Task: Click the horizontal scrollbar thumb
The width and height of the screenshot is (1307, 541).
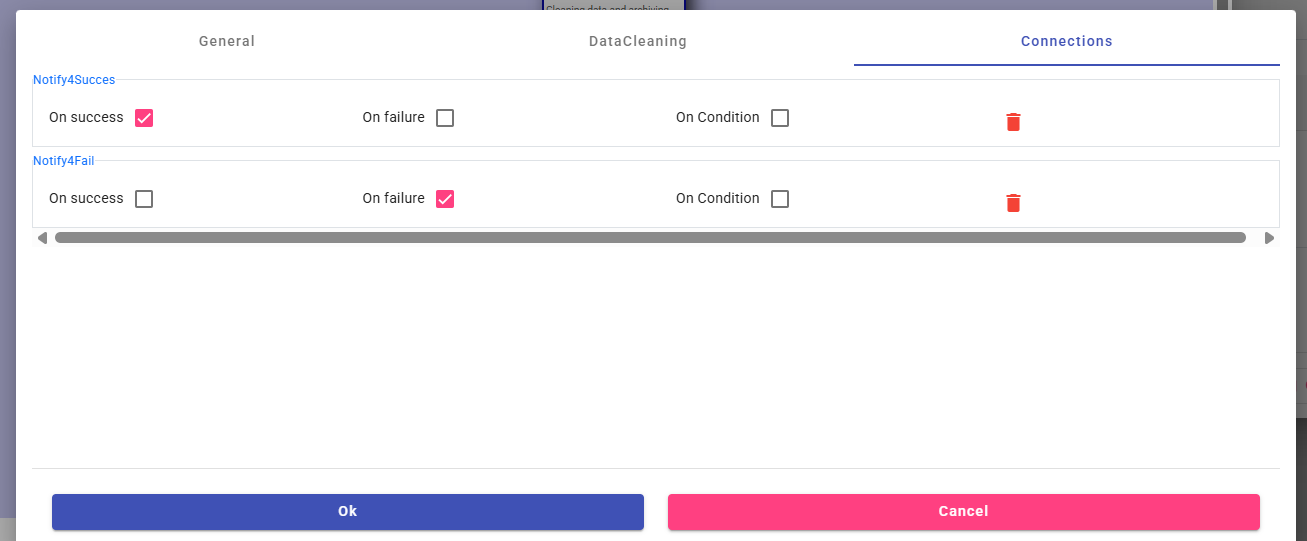Action: (650, 238)
